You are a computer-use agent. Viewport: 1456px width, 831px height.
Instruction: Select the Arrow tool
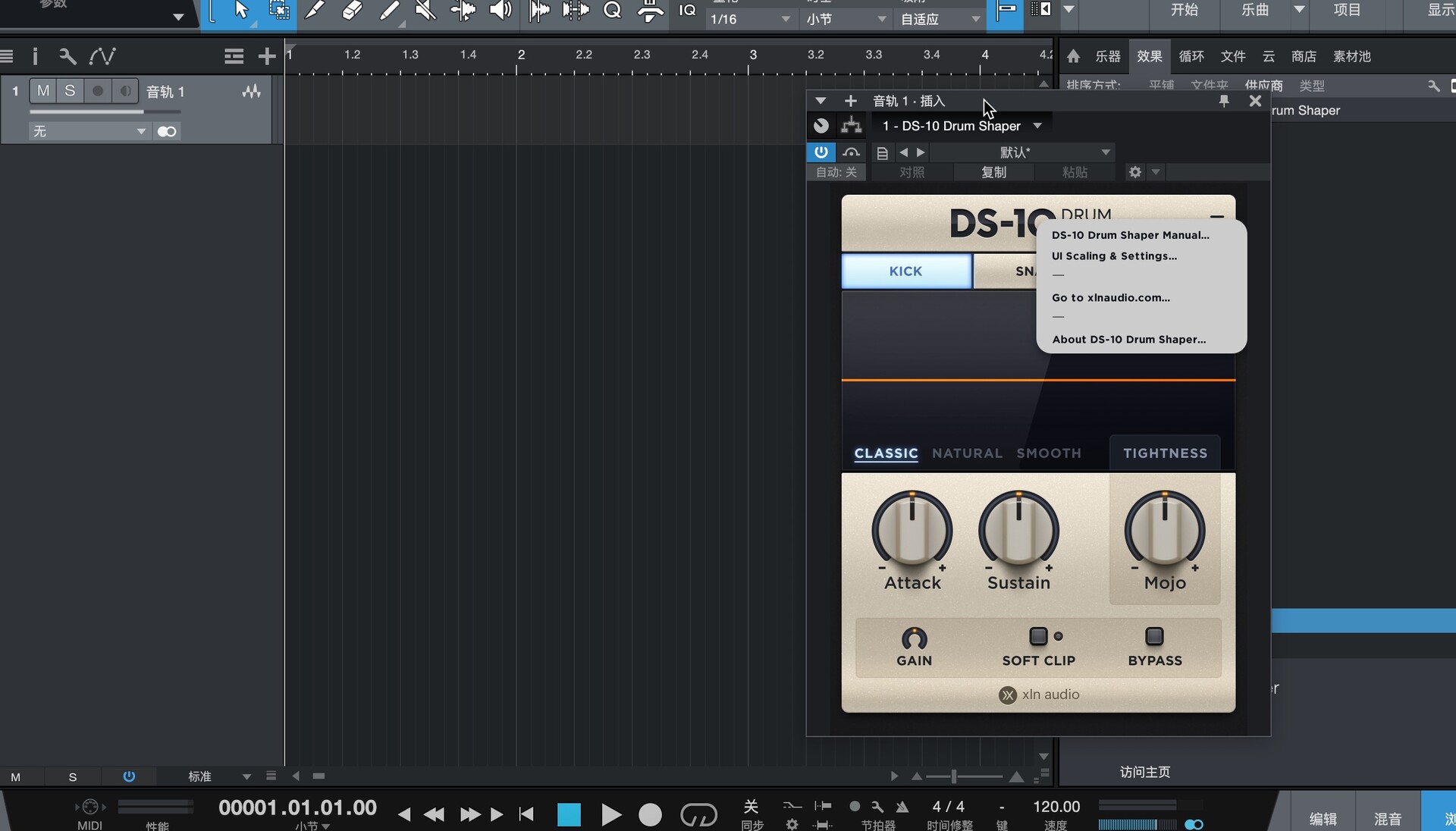click(241, 10)
